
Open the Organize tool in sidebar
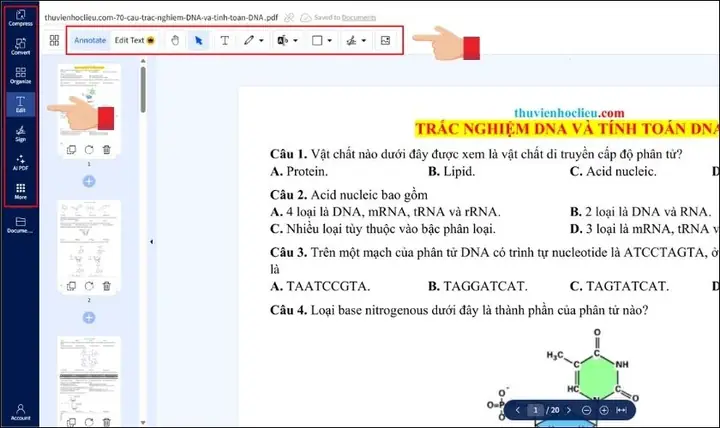[20, 75]
